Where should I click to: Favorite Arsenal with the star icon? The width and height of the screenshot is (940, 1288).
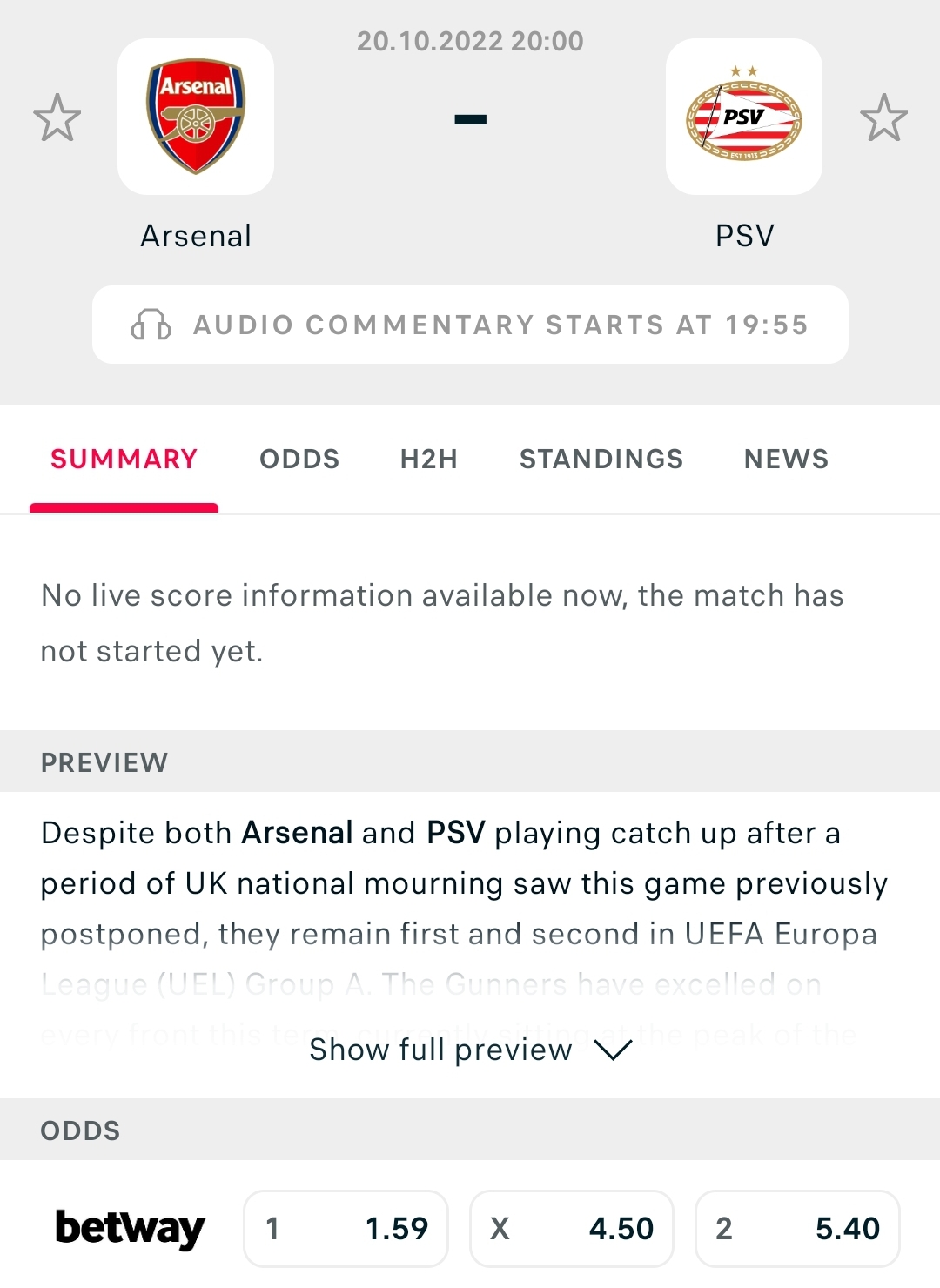(57, 117)
